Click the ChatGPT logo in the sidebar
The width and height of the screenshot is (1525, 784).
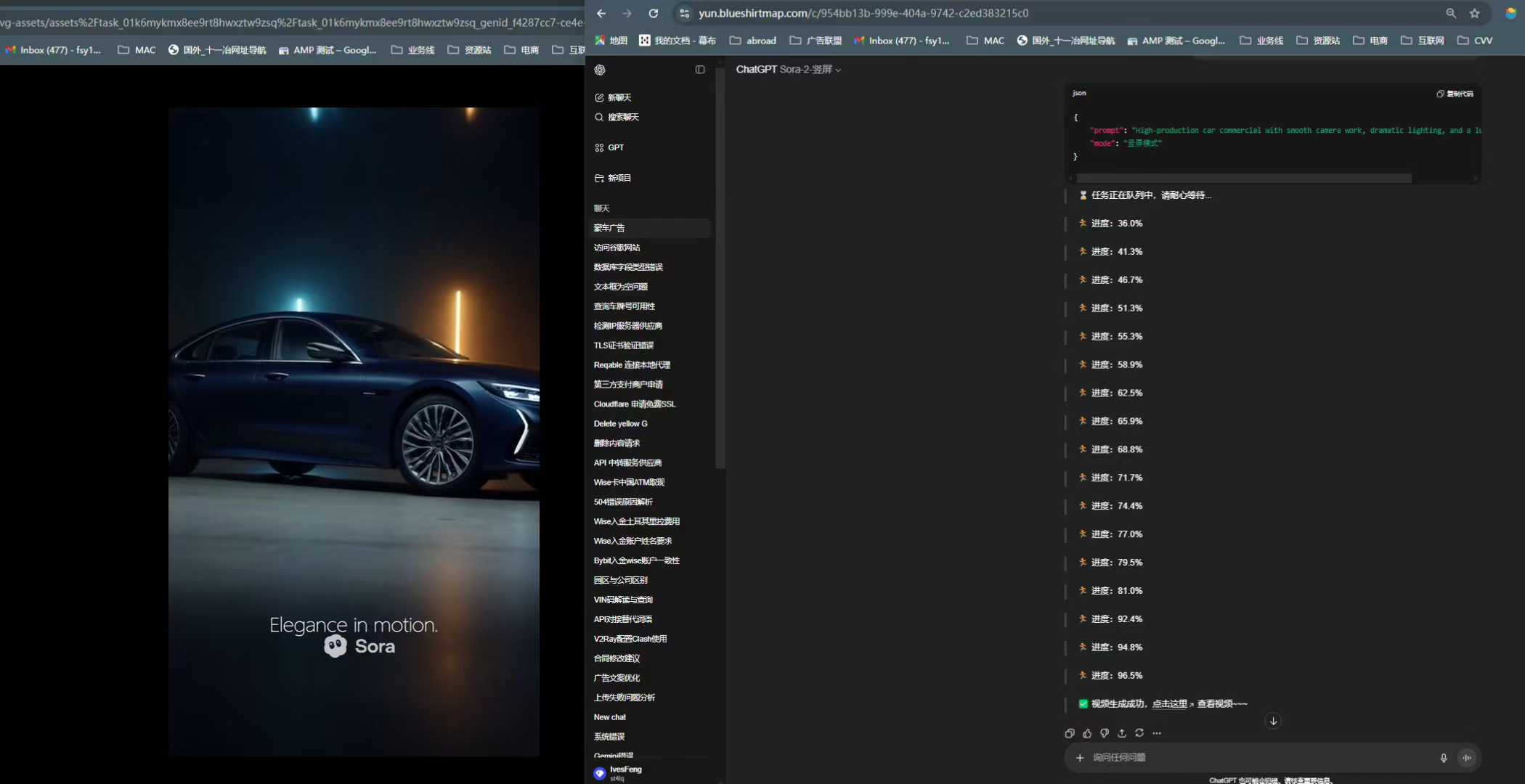click(600, 70)
